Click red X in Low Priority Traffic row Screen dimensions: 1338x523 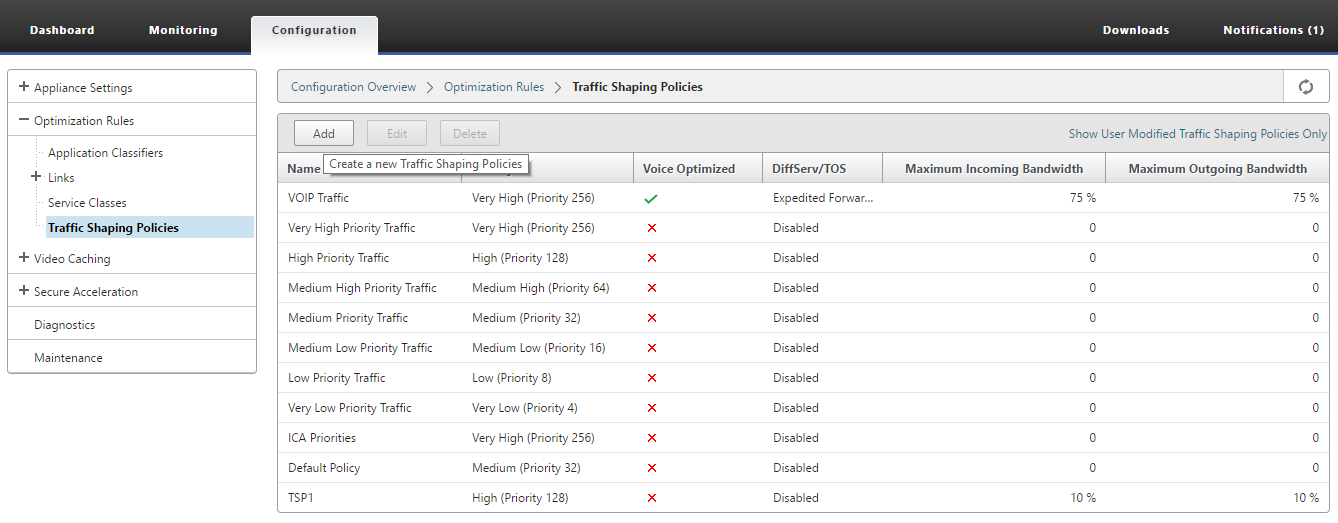pyautogui.click(x=652, y=378)
